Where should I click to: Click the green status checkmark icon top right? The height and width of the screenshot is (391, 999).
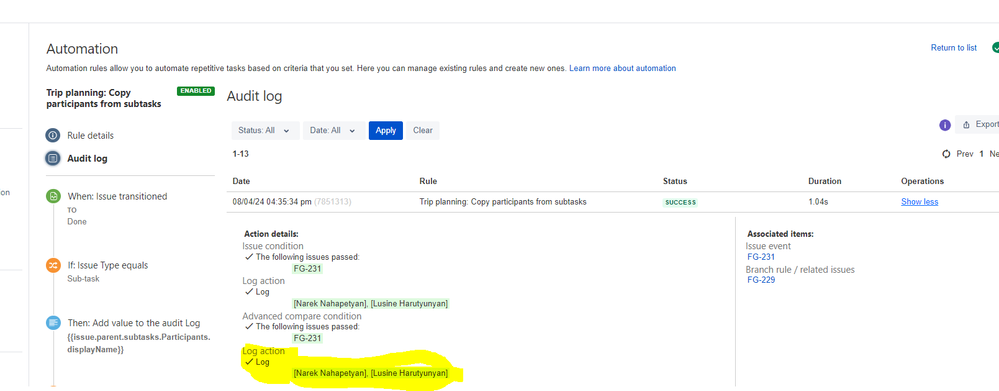[995, 48]
